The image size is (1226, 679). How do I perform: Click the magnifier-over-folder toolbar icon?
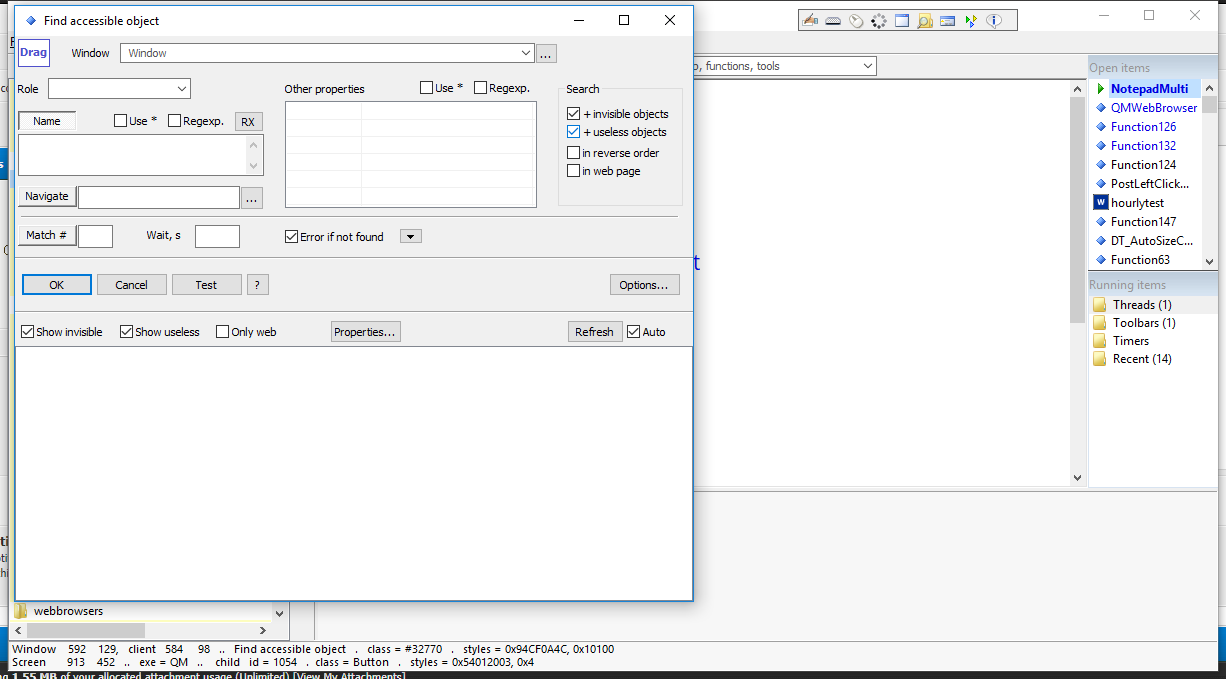coord(925,21)
